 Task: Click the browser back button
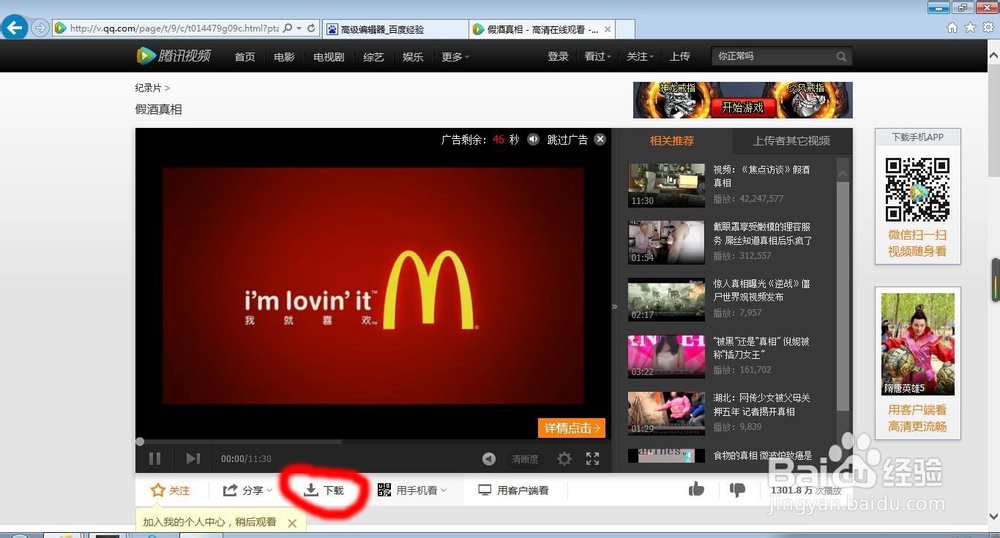(x=14, y=28)
